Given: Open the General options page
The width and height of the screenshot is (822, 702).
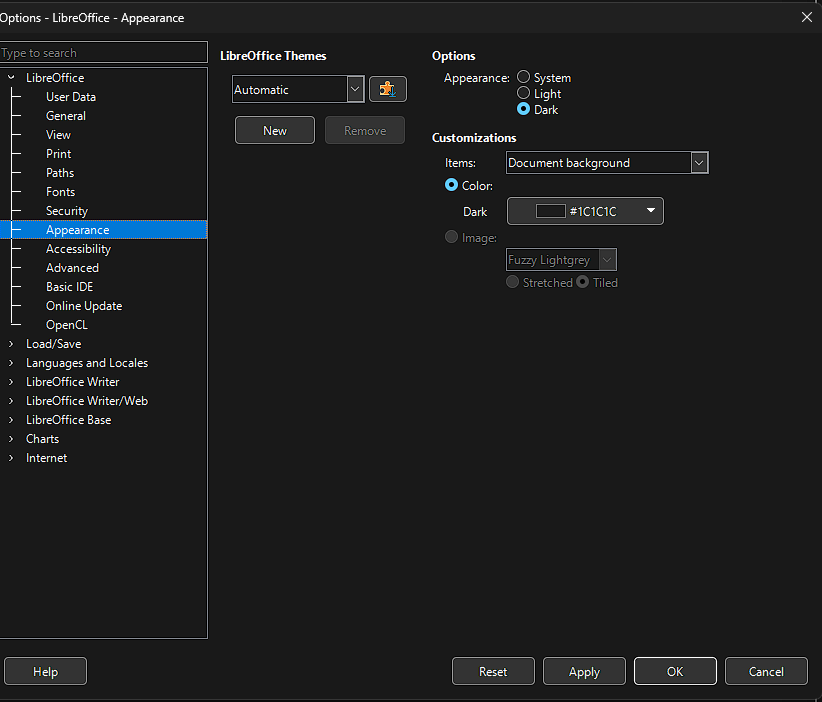Looking at the screenshot, I should (x=66, y=116).
